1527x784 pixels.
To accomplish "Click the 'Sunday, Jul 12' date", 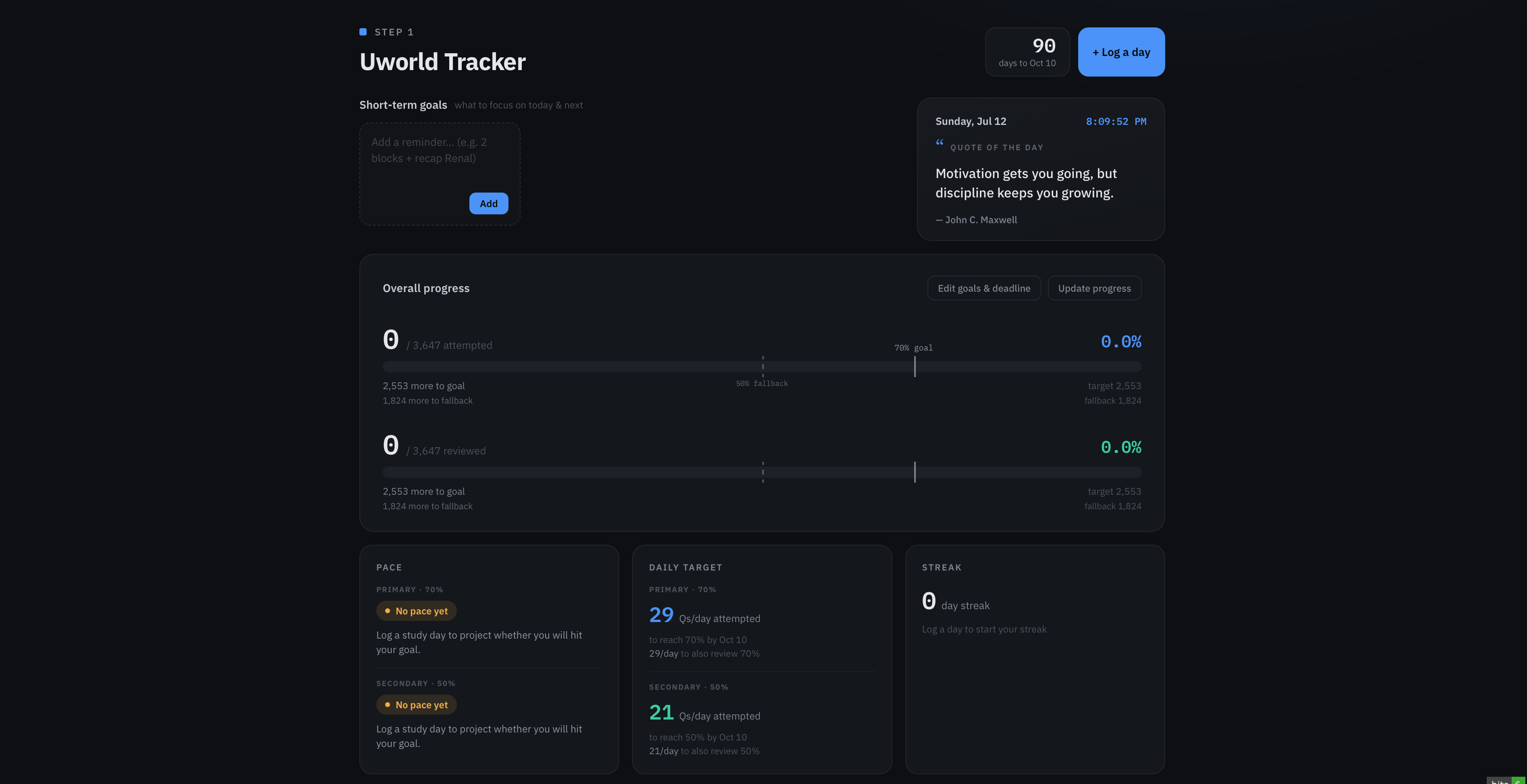I will point(970,122).
